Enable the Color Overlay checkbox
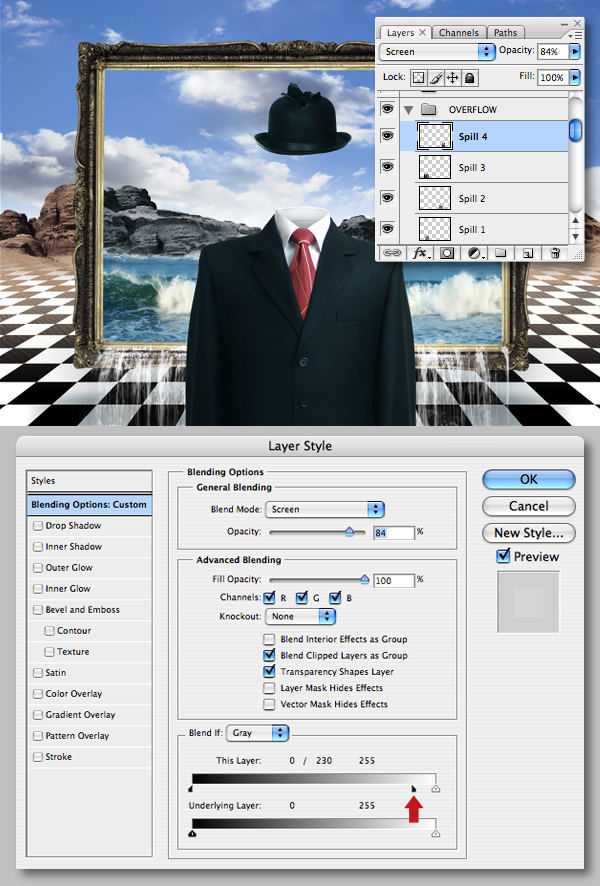Image resolution: width=600 pixels, height=886 pixels. coord(38,693)
